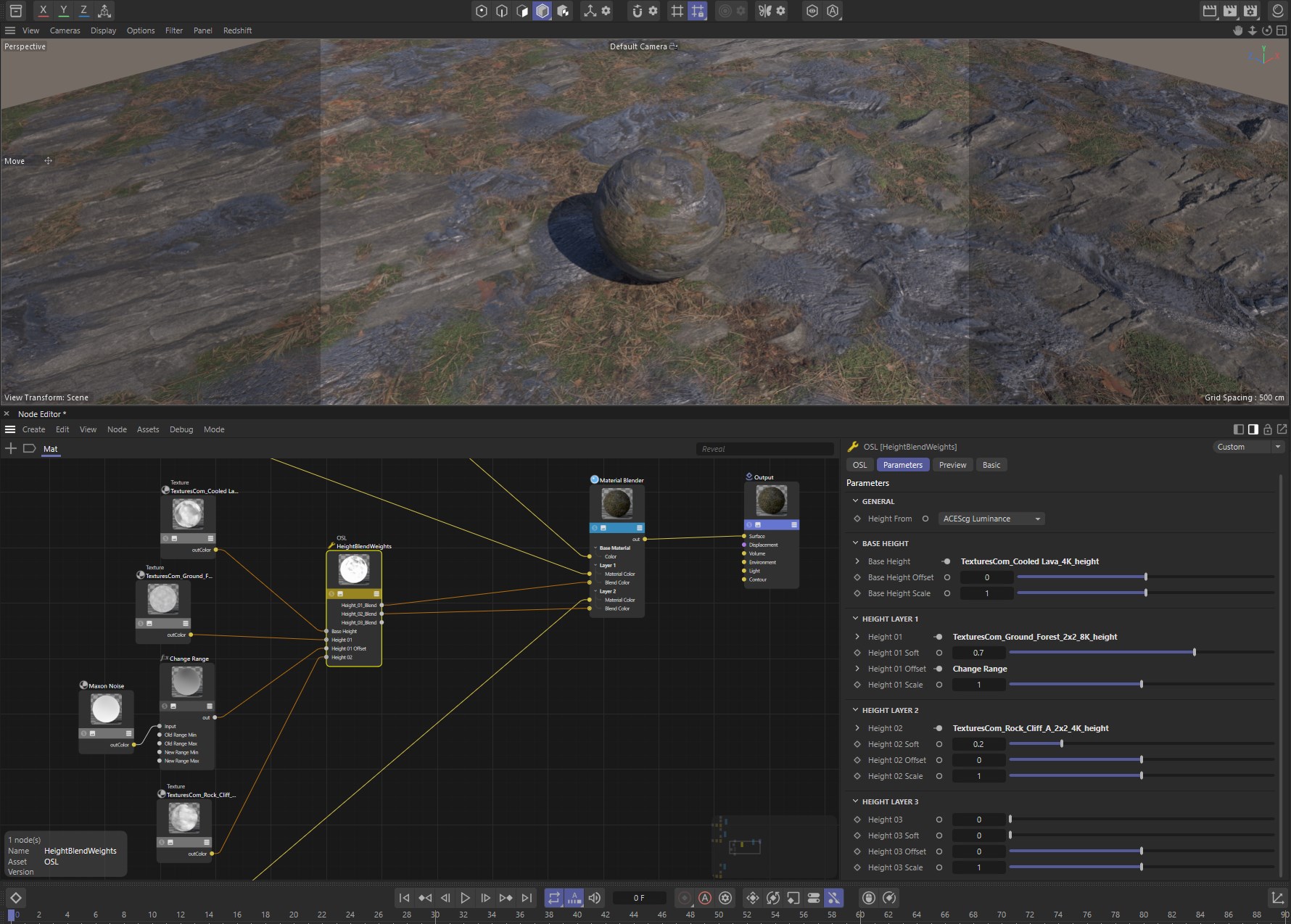Click the sound playback speaker icon

[x=595, y=898]
